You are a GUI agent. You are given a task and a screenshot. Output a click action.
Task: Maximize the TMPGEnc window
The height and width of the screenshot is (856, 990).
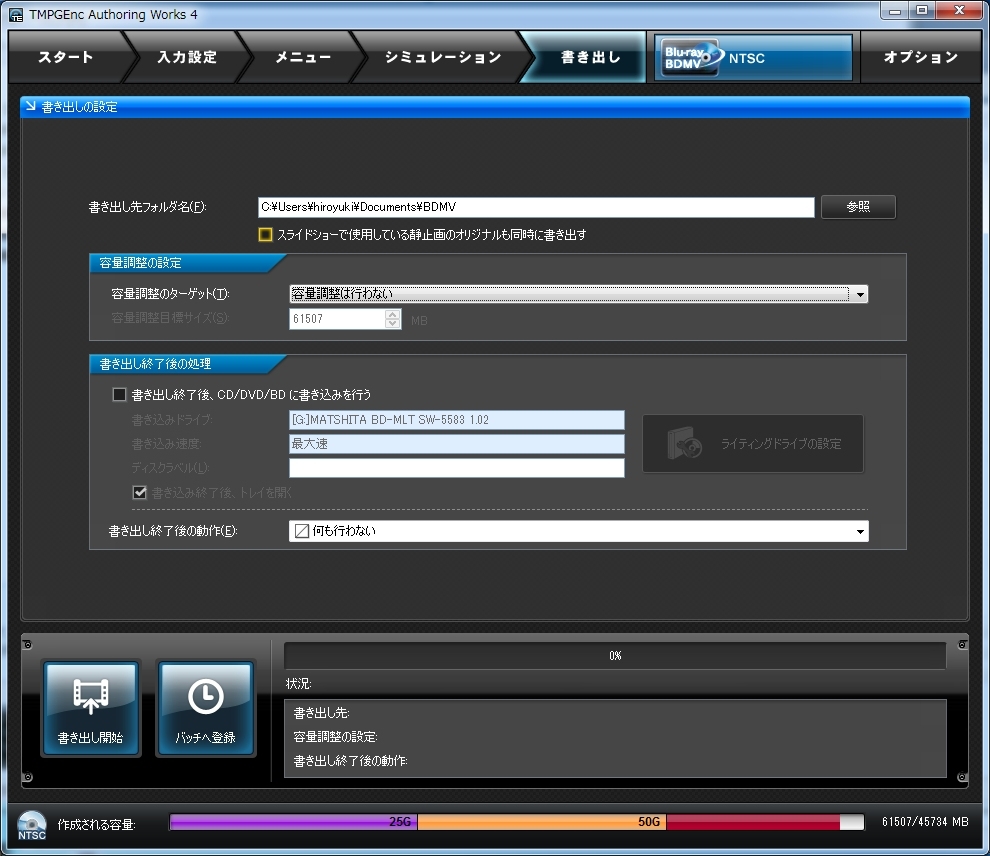922,11
